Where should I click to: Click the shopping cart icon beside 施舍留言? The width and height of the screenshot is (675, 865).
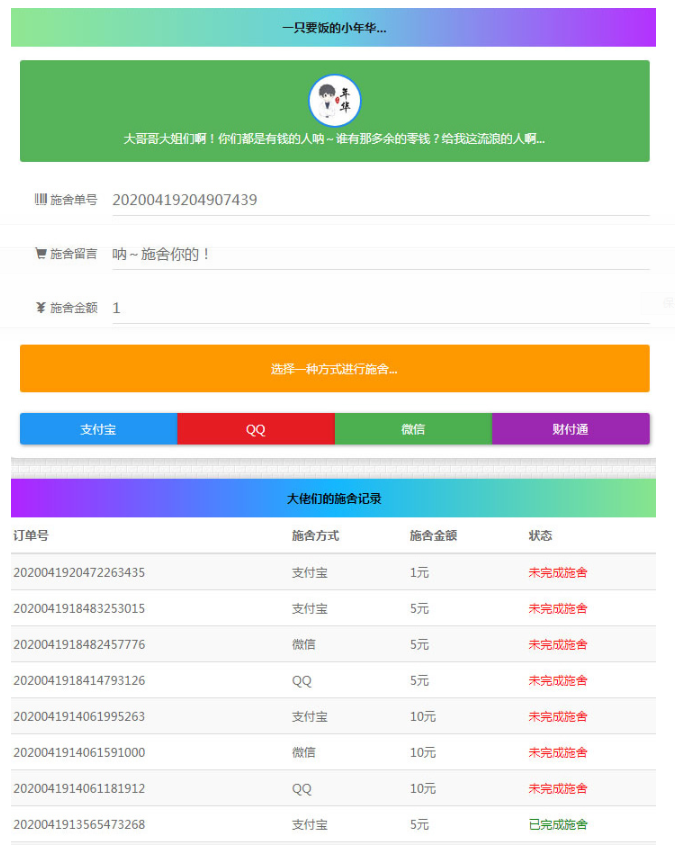click(40, 254)
